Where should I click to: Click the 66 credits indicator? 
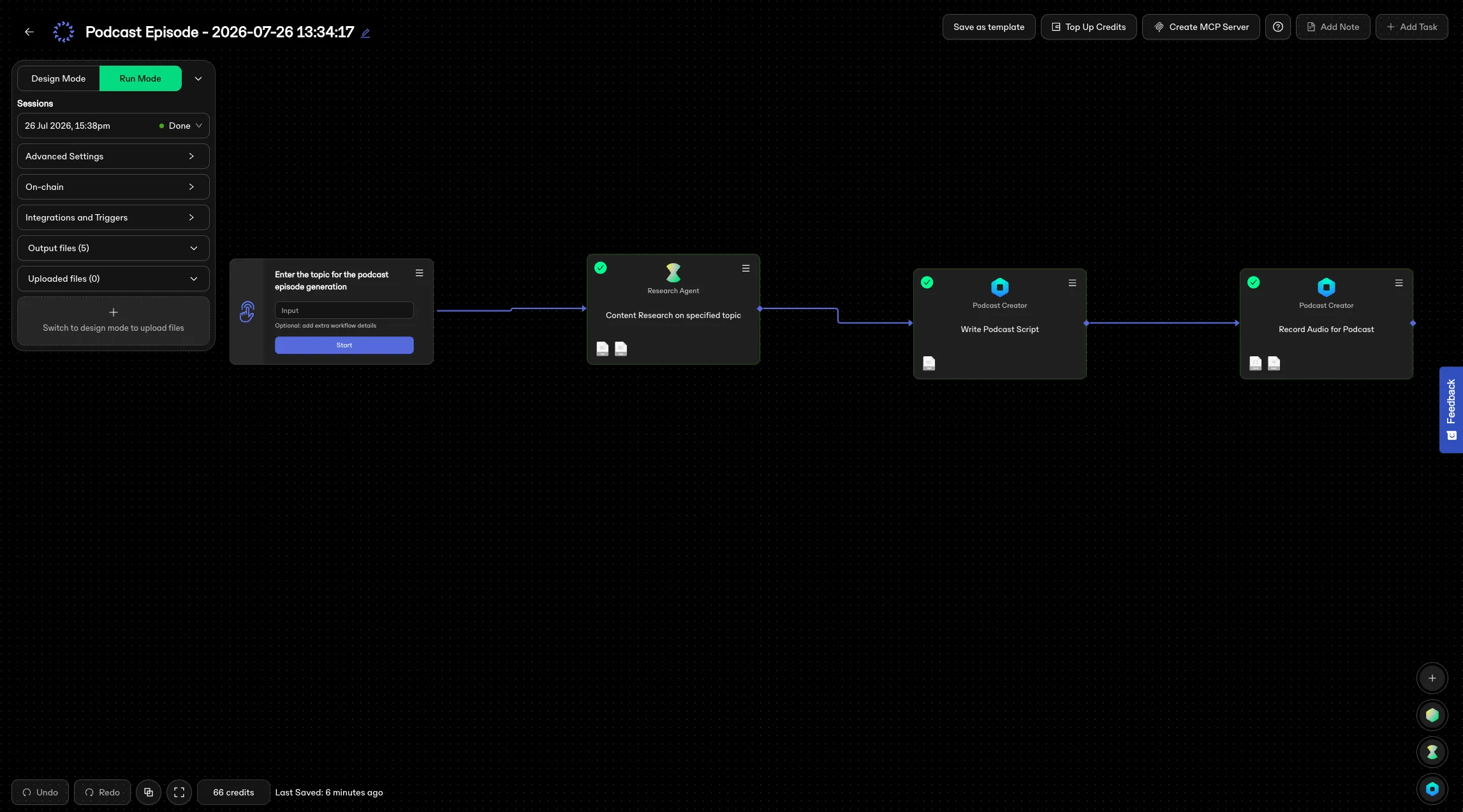coord(233,792)
